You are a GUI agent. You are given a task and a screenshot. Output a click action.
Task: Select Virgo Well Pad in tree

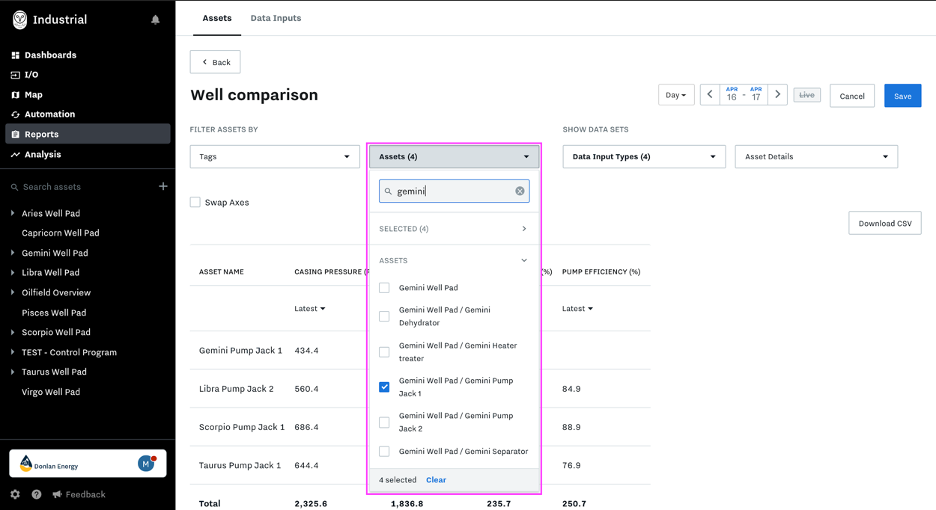(51, 392)
